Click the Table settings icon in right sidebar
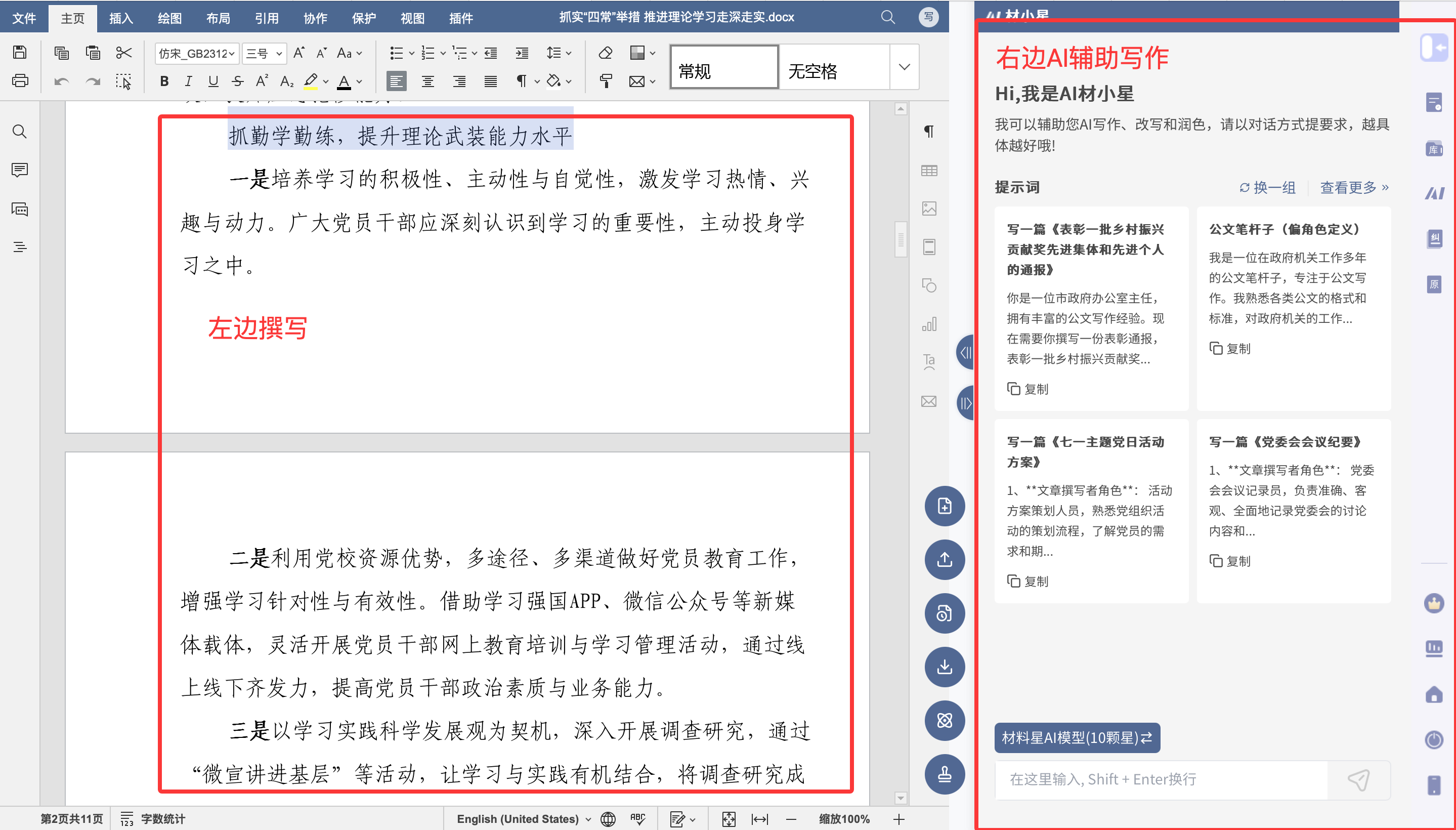The width and height of the screenshot is (1456, 830). coord(929,171)
